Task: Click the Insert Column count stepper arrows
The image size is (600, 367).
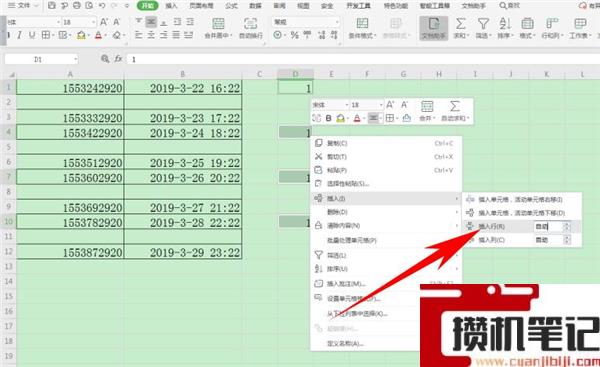Action: [x=567, y=240]
